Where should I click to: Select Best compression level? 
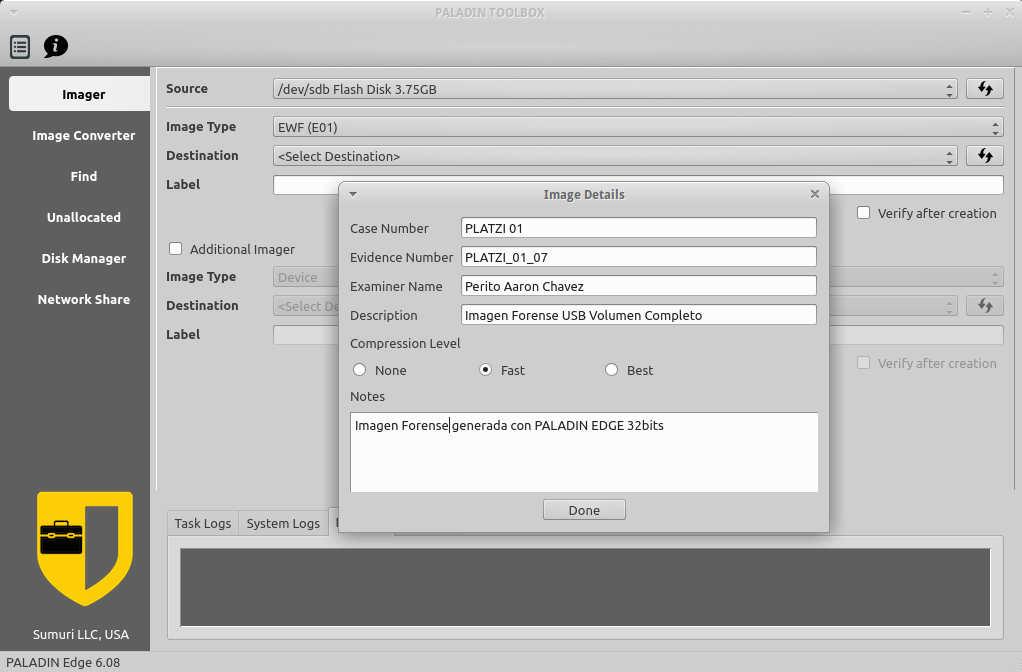click(x=611, y=370)
